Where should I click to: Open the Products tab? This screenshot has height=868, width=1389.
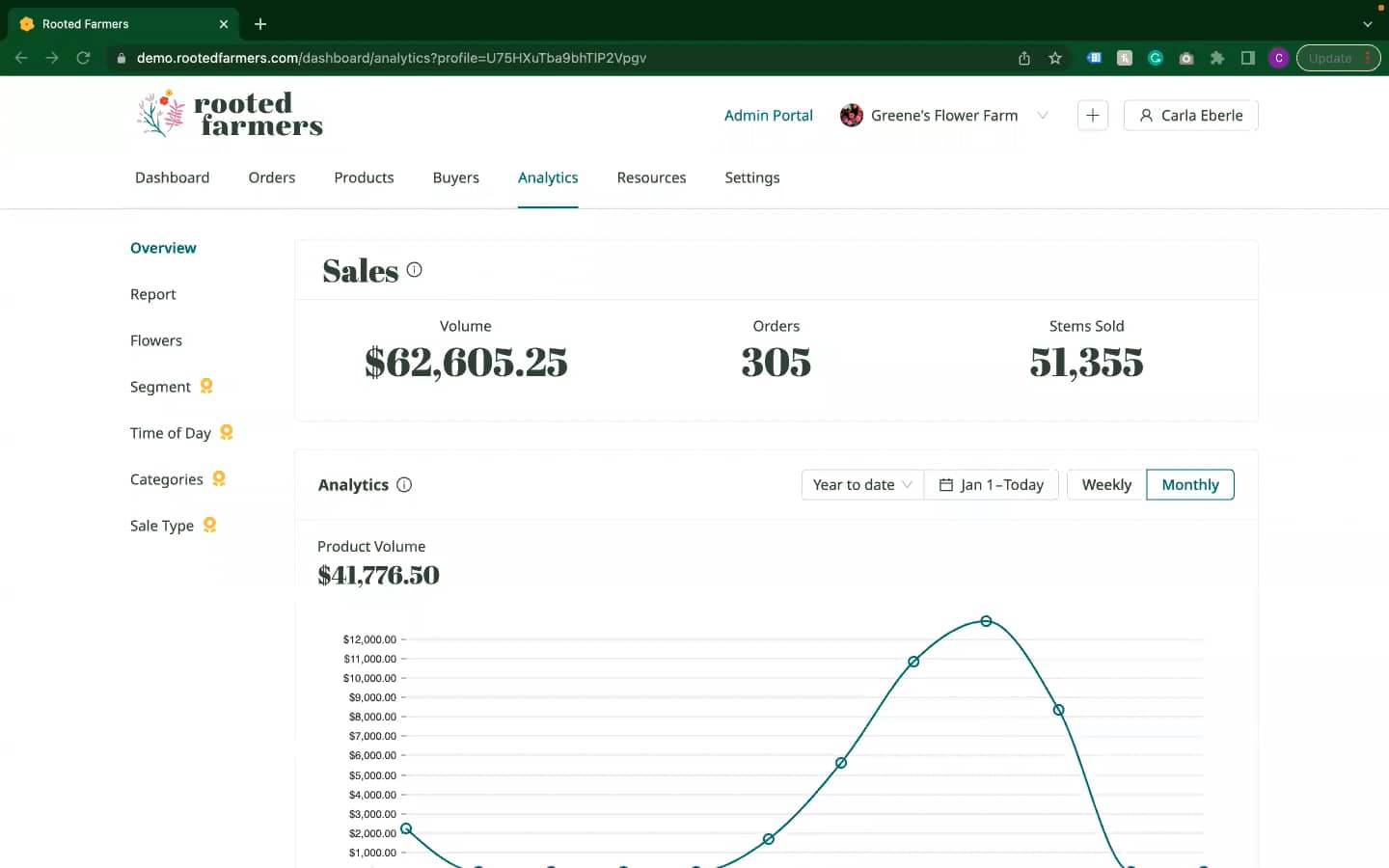point(364,177)
